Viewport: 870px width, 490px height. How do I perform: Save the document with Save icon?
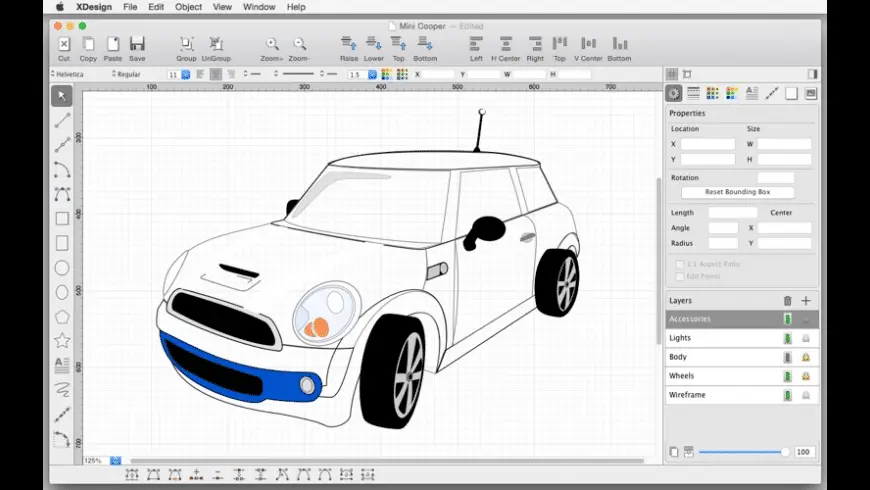(x=137, y=49)
